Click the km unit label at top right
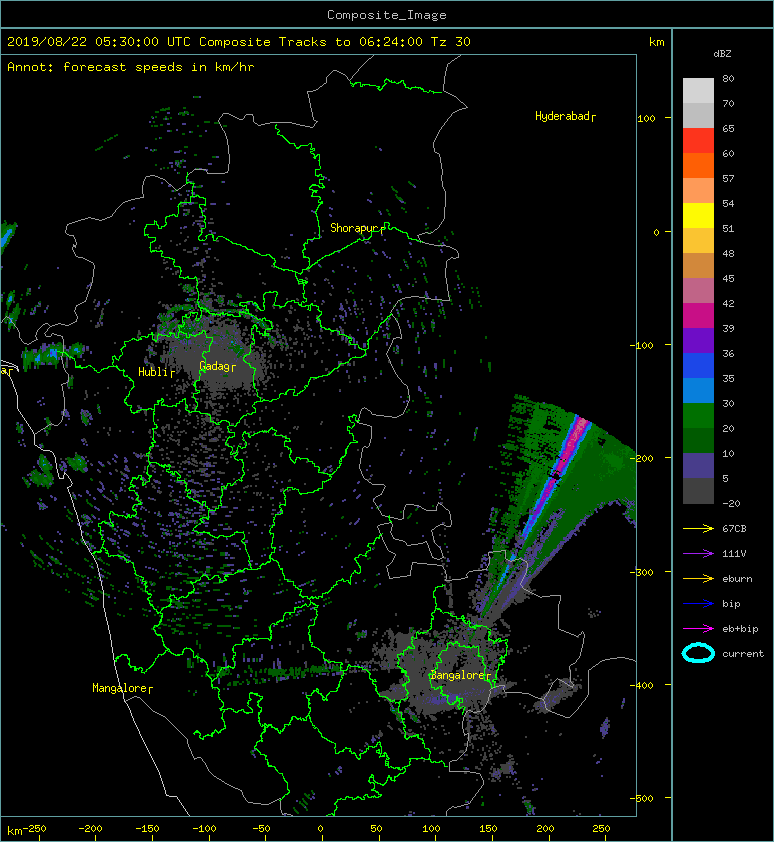This screenshot has height=842, width=774. (x=656, y=42)
